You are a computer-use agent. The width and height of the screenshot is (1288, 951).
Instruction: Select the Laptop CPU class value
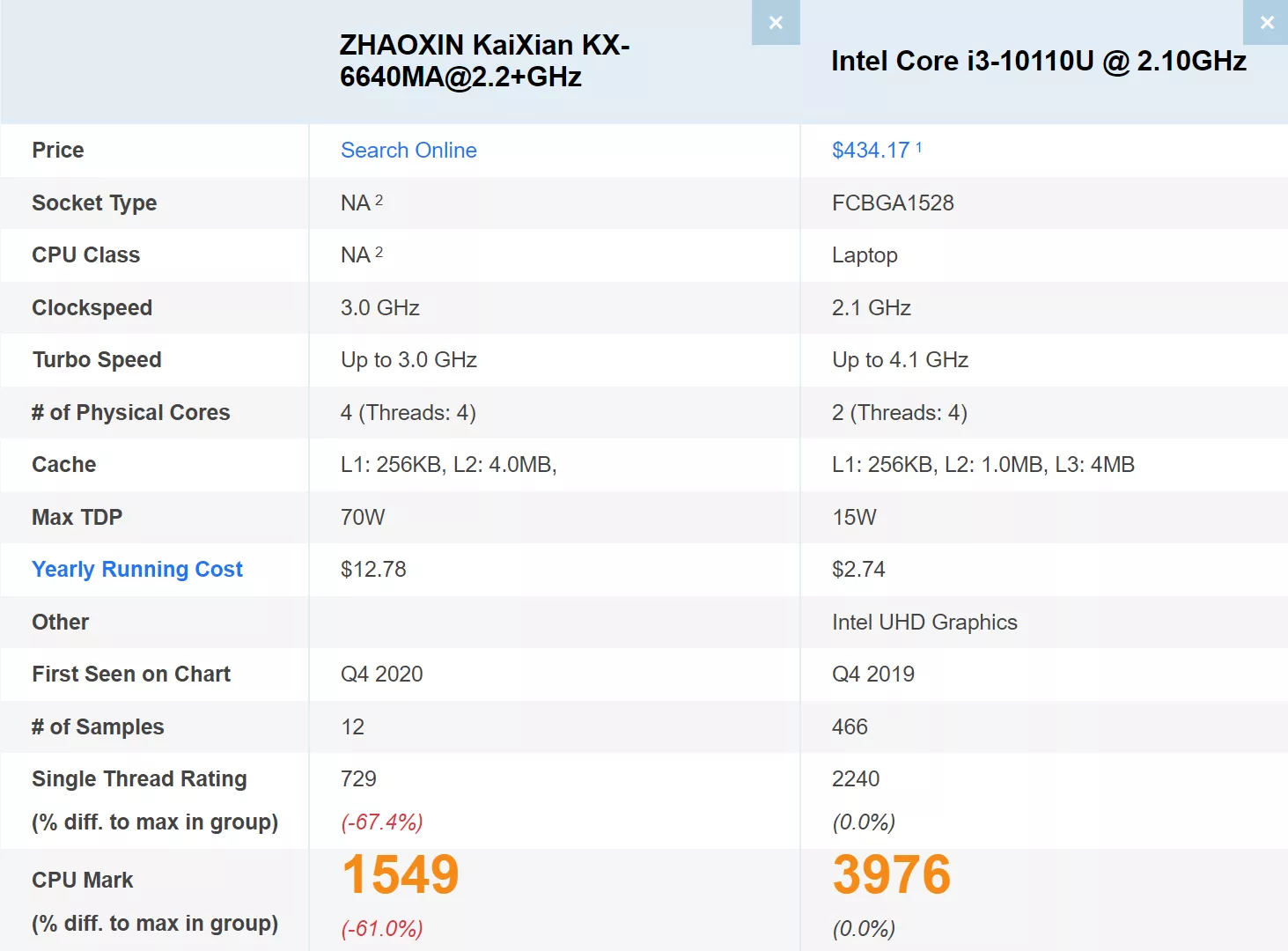(865, 255)
